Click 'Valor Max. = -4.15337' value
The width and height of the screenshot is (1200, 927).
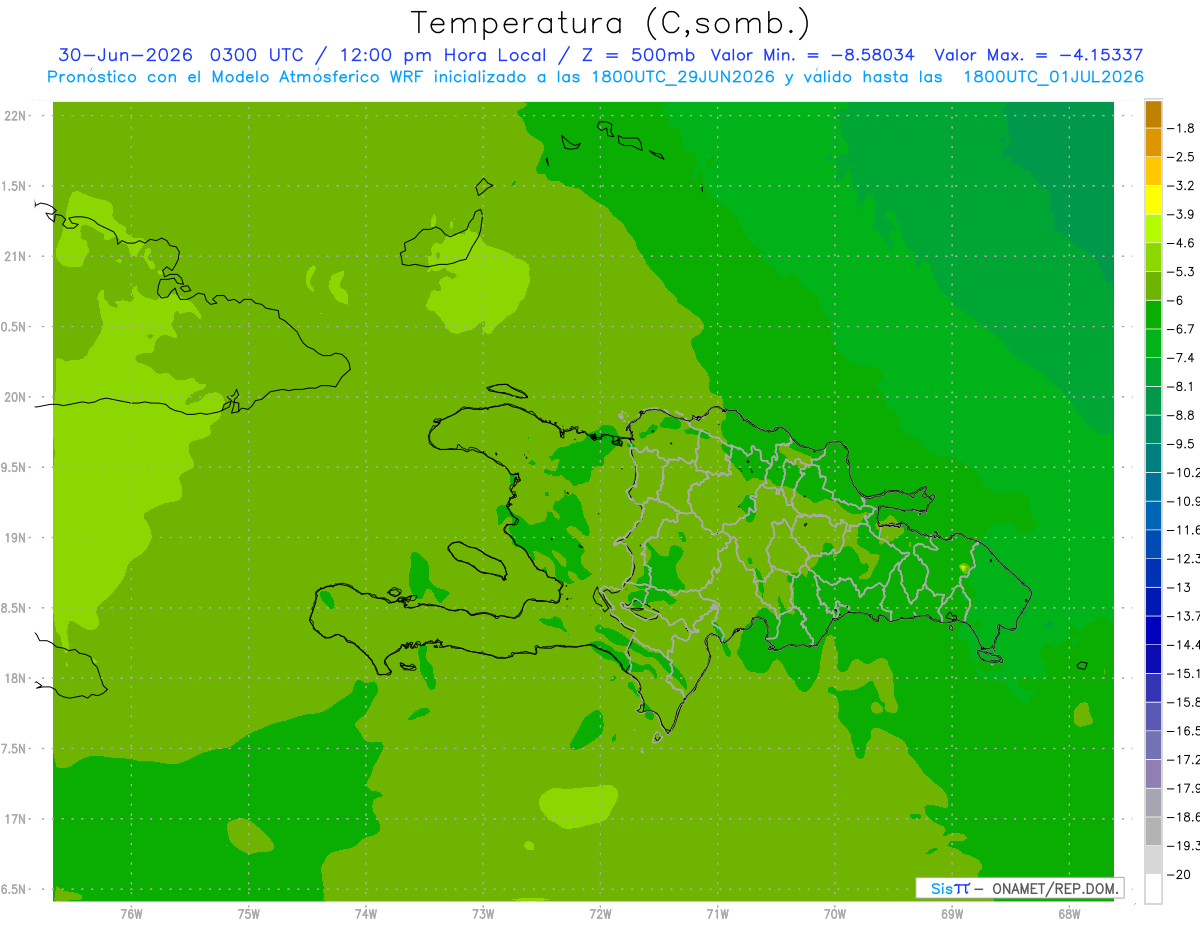tap(1038, 55)
